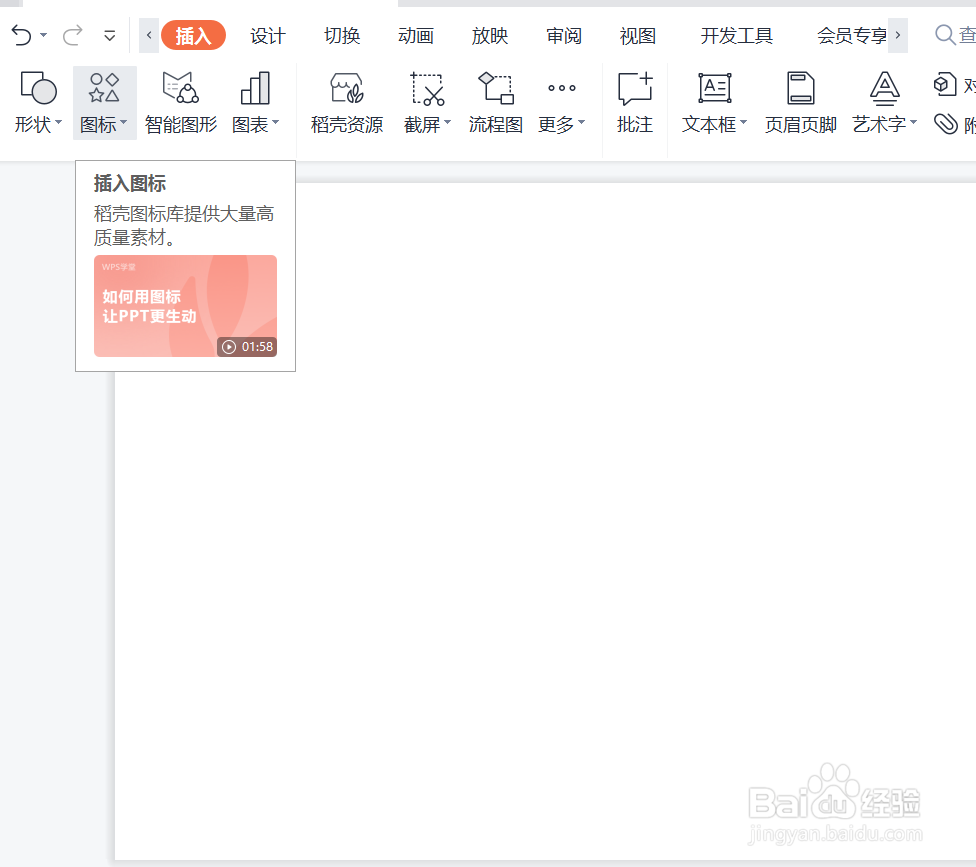Click the 形状 shapes icon
976x867 pixels.
(39, 88)
